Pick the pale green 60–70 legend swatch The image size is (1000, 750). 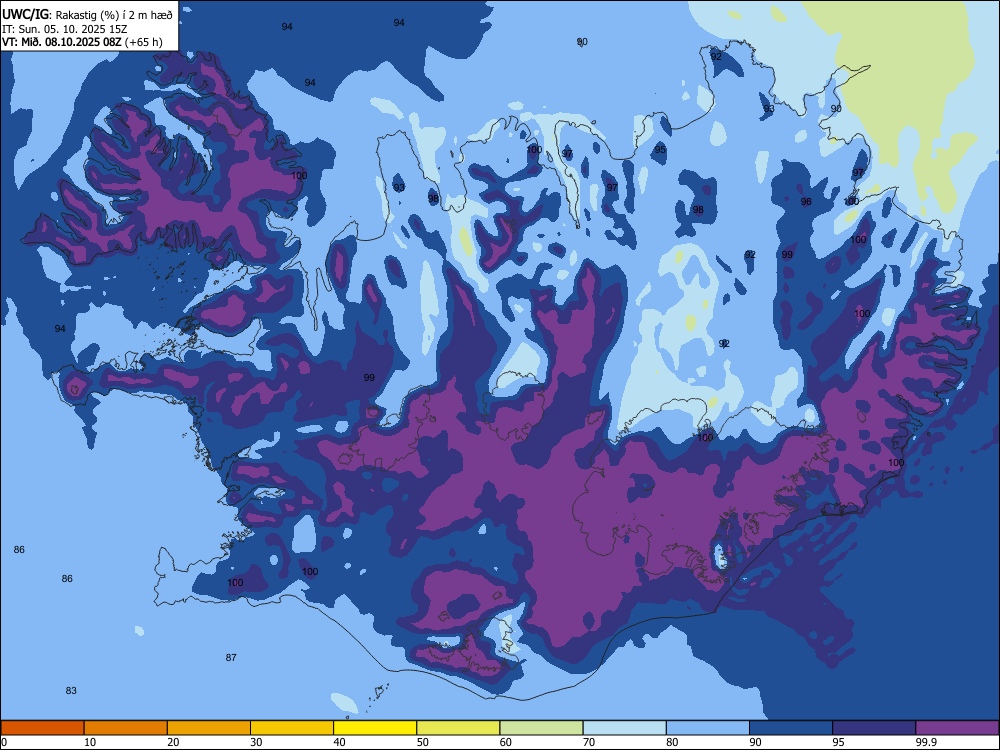[541, 728]
